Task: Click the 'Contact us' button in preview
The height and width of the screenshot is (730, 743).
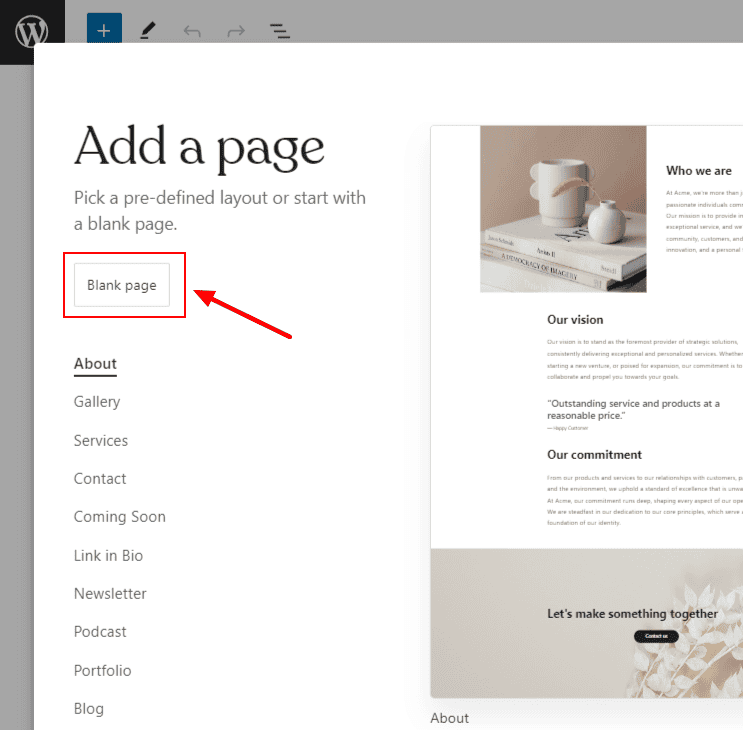Action: (656, 636)
